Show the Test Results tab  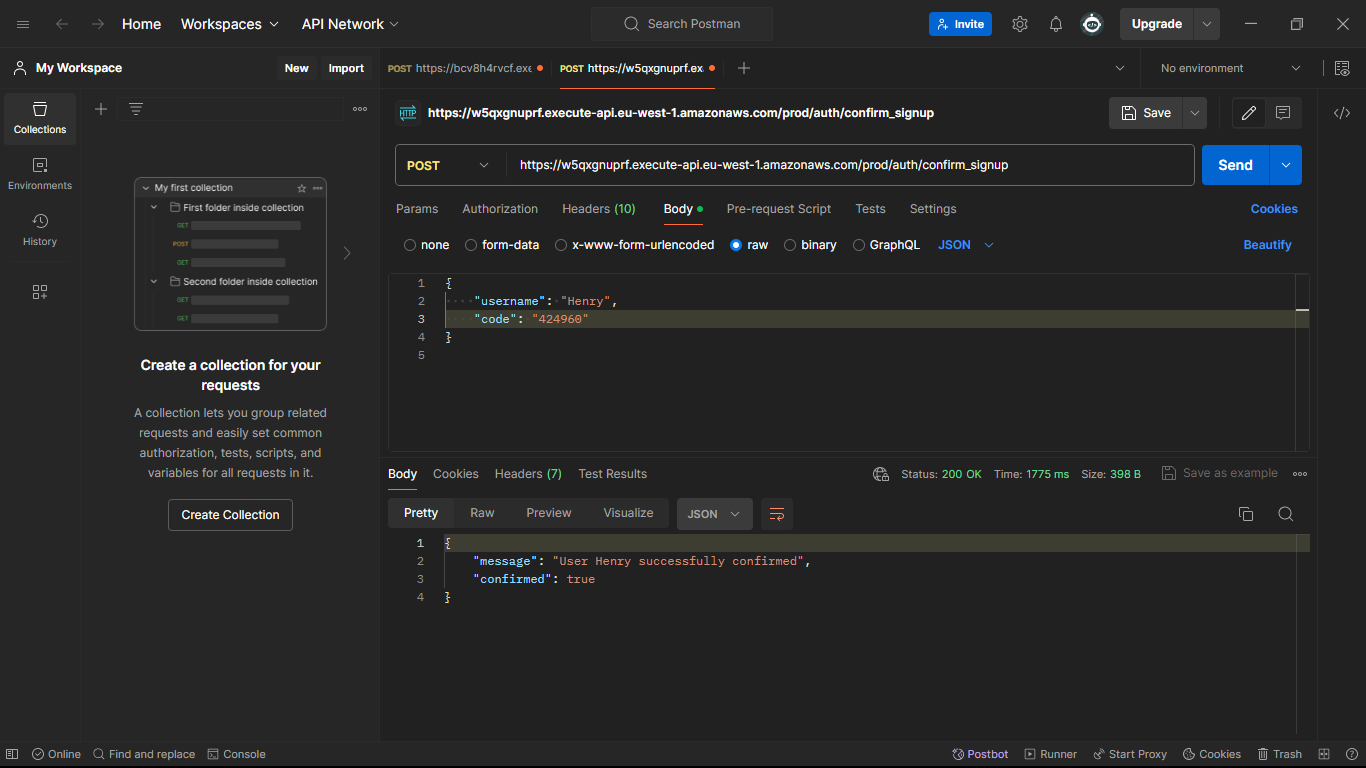click(x=612, y=474)
